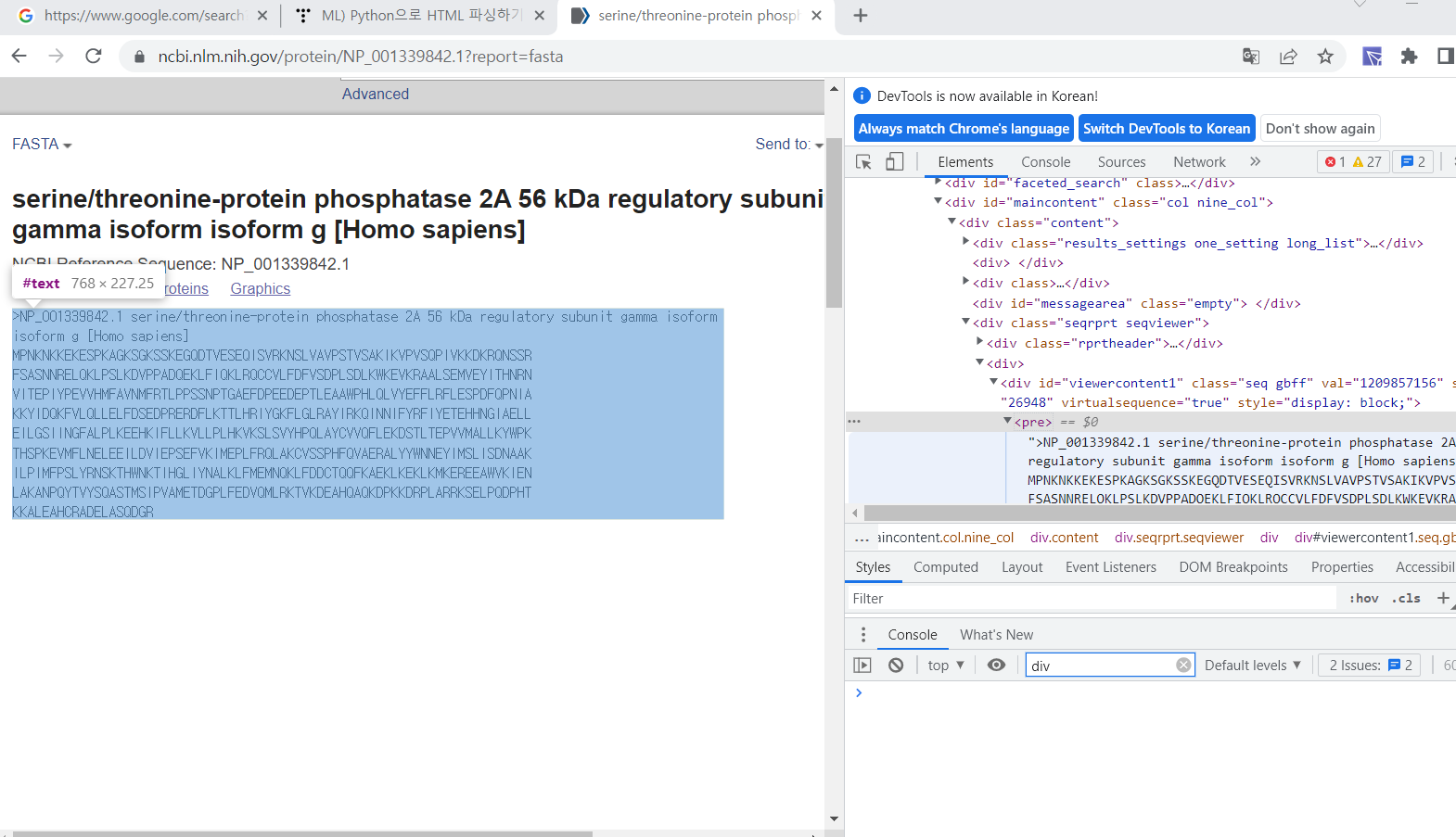Add a new style rule plus icon
Image resolution: width=1456 pixels, height=837 pixels.
[1443, 599]
